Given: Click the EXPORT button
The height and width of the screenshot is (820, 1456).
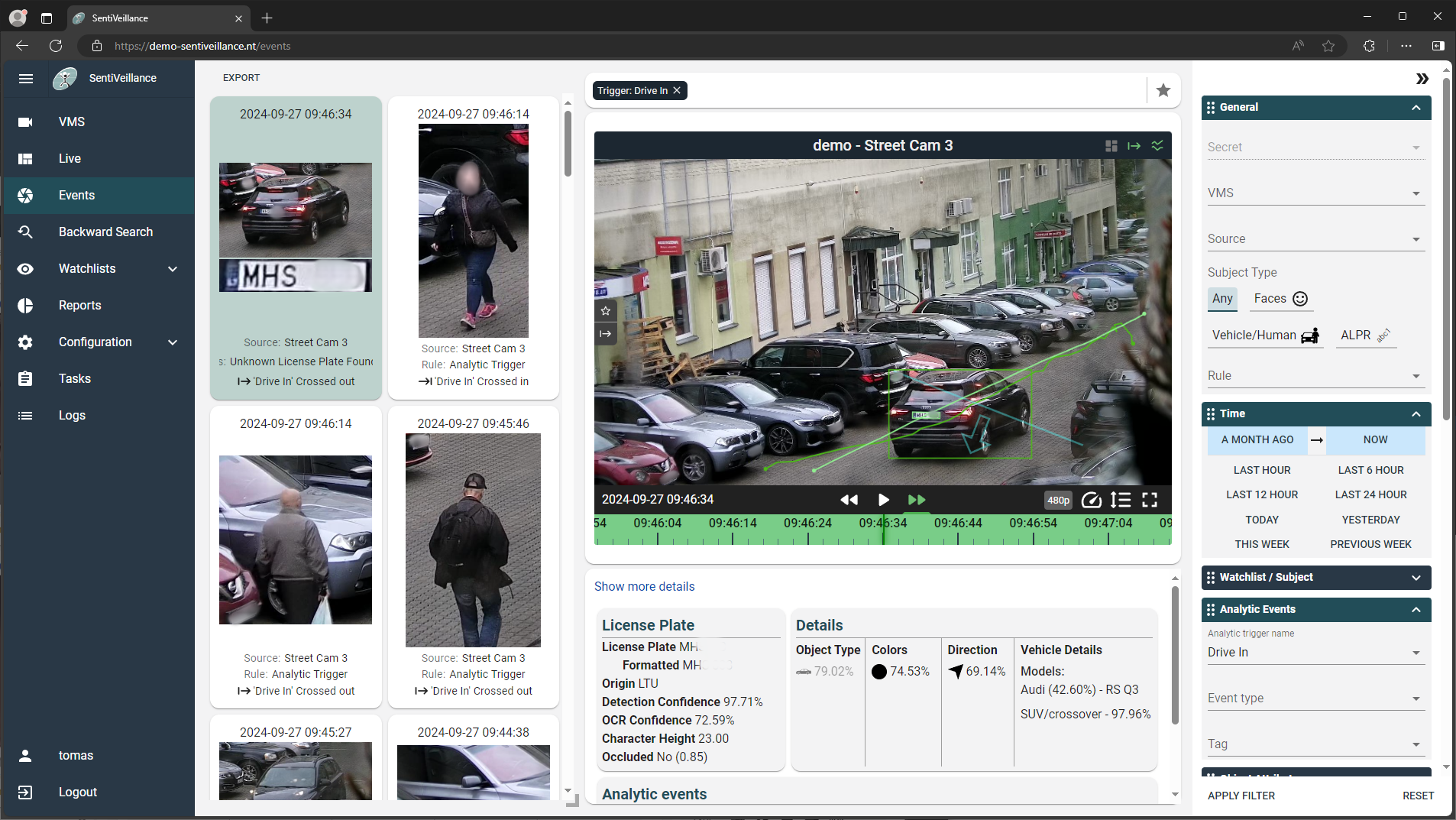Looking at the screenshot, I should click(241, 77).
